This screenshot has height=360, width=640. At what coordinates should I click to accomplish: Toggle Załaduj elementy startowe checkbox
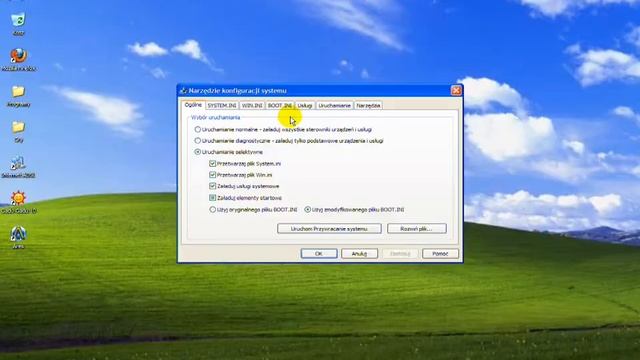212,198
